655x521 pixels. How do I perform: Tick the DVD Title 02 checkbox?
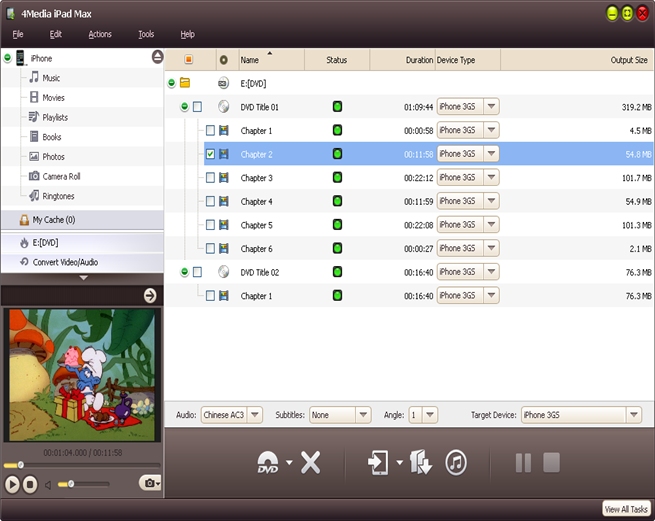[197, 272]
